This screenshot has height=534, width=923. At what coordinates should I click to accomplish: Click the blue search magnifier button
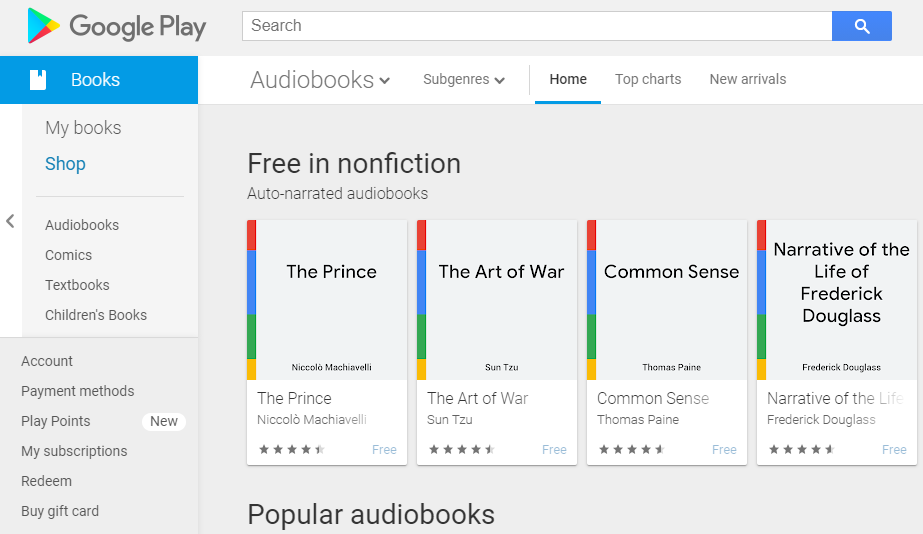point(862,26)
